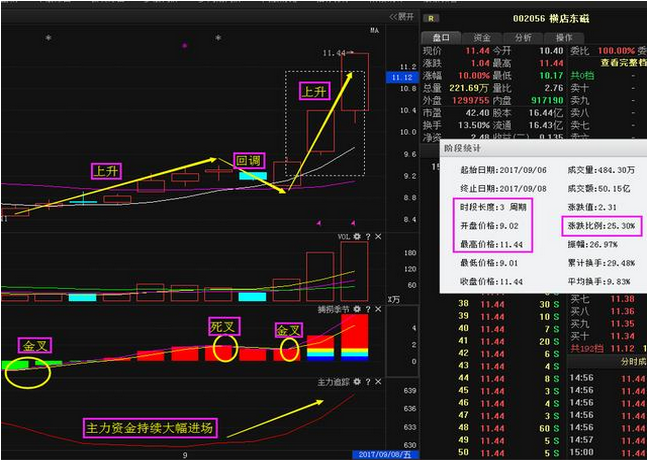
Task: Open the 操作 tab
Action: pyautogui.click(x=564, y=38)
